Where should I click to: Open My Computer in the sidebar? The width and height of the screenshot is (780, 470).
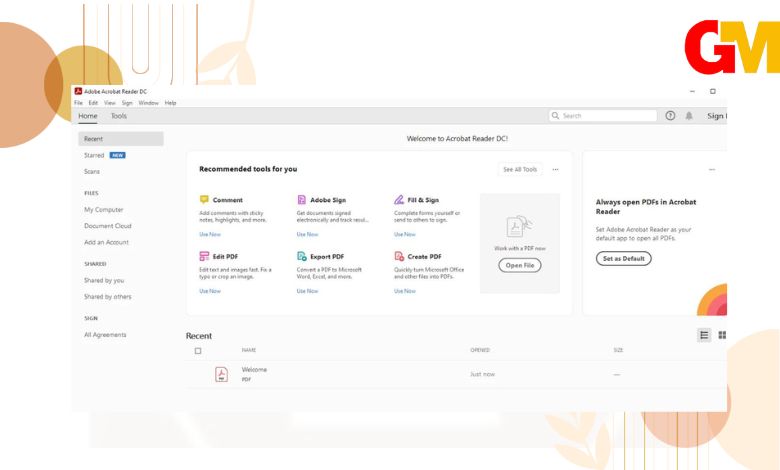(x=103, y=210)
